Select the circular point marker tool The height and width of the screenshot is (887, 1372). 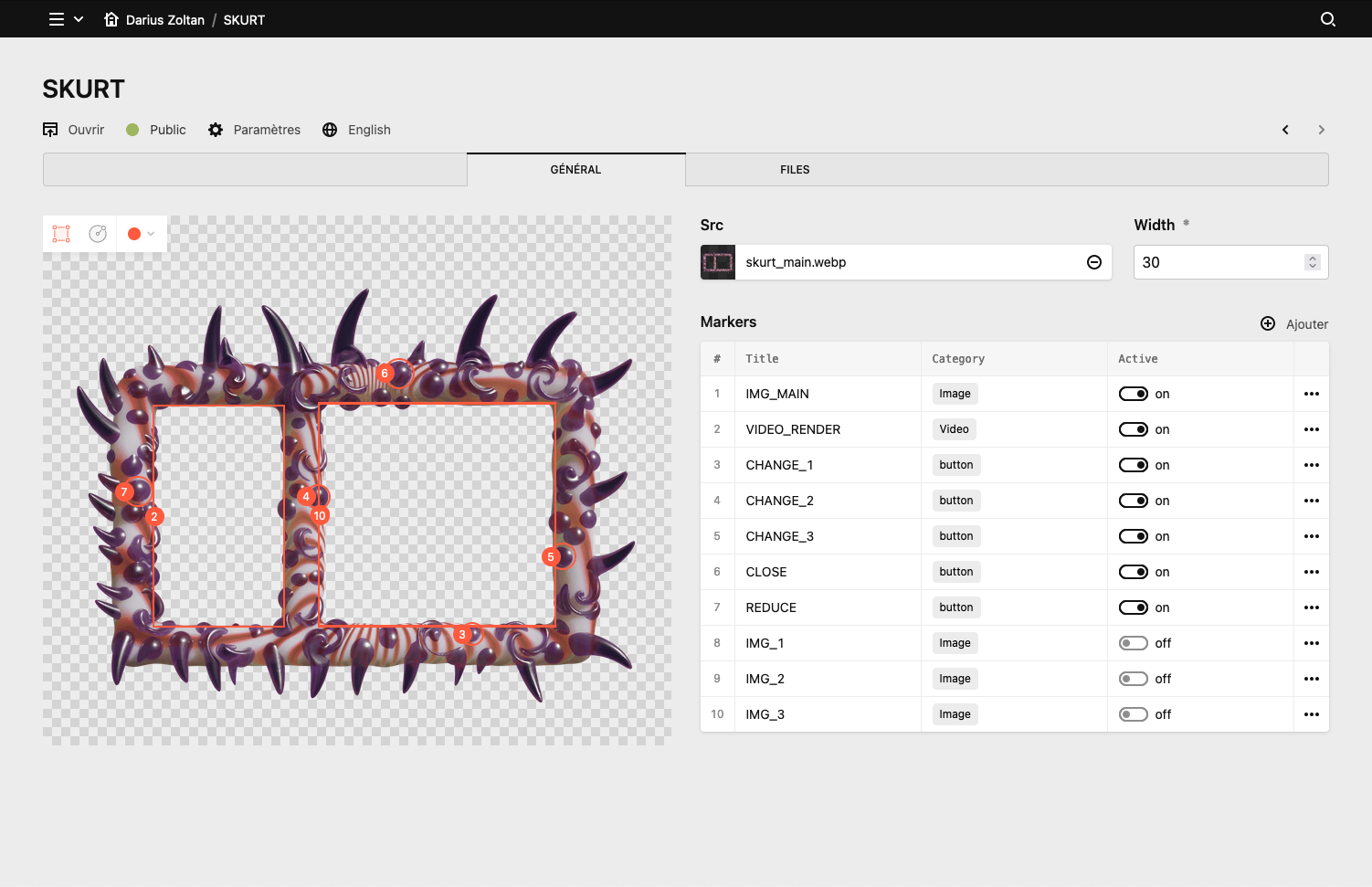tap(98, 234)
